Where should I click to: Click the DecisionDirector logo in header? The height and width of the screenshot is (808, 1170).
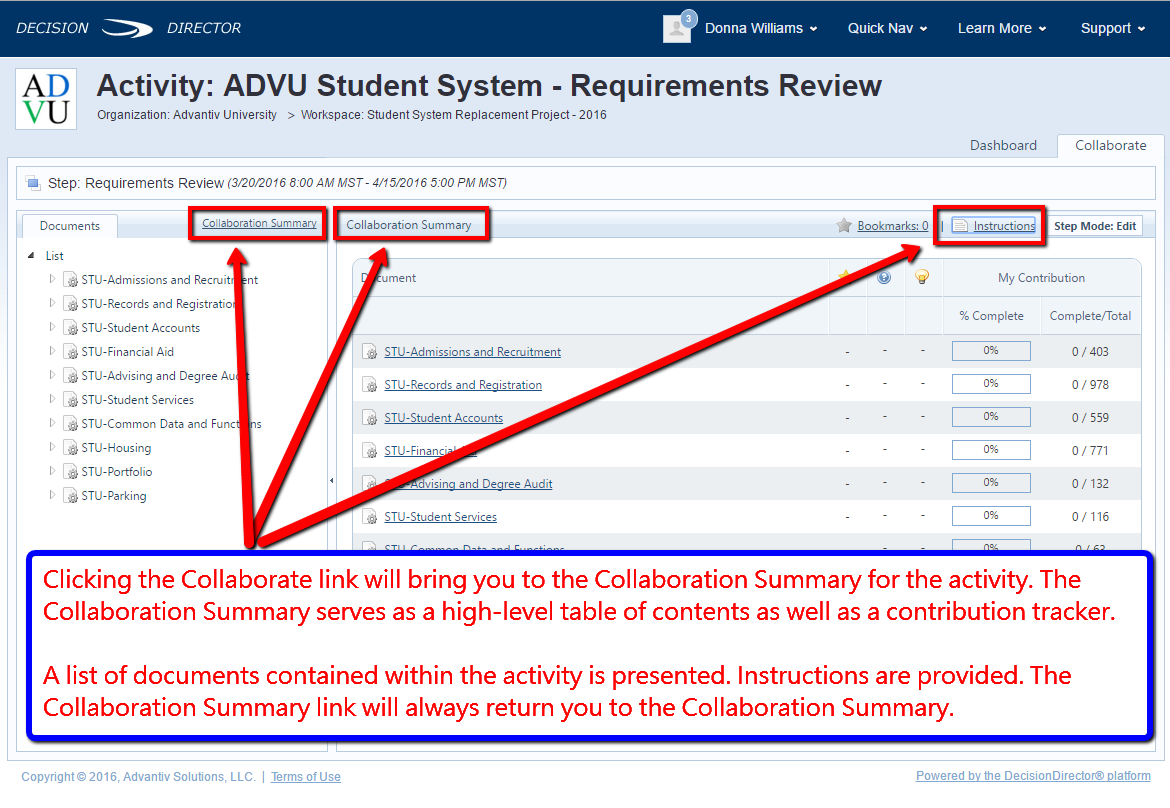pos(128,28)
